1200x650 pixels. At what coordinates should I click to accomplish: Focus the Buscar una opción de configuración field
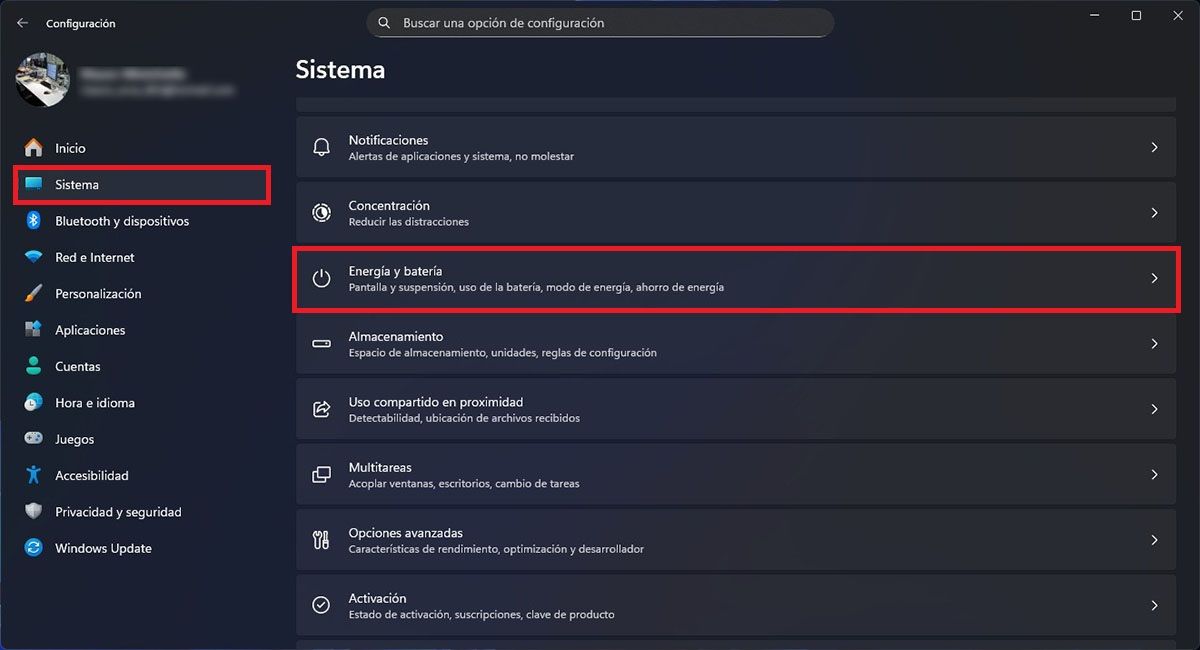click(x=600, y=23)
